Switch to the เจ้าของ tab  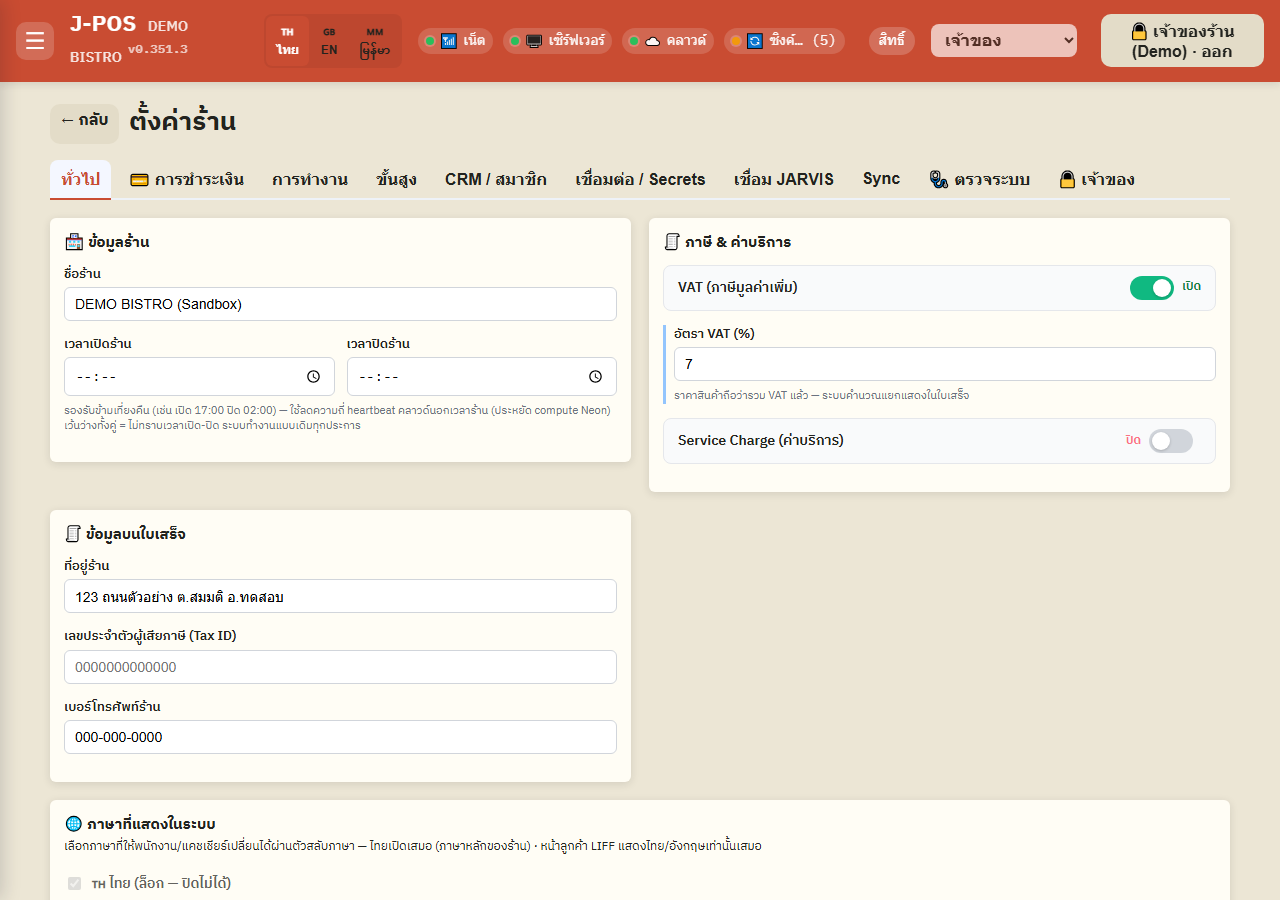pyautogui.click(x=1097, y=180)
